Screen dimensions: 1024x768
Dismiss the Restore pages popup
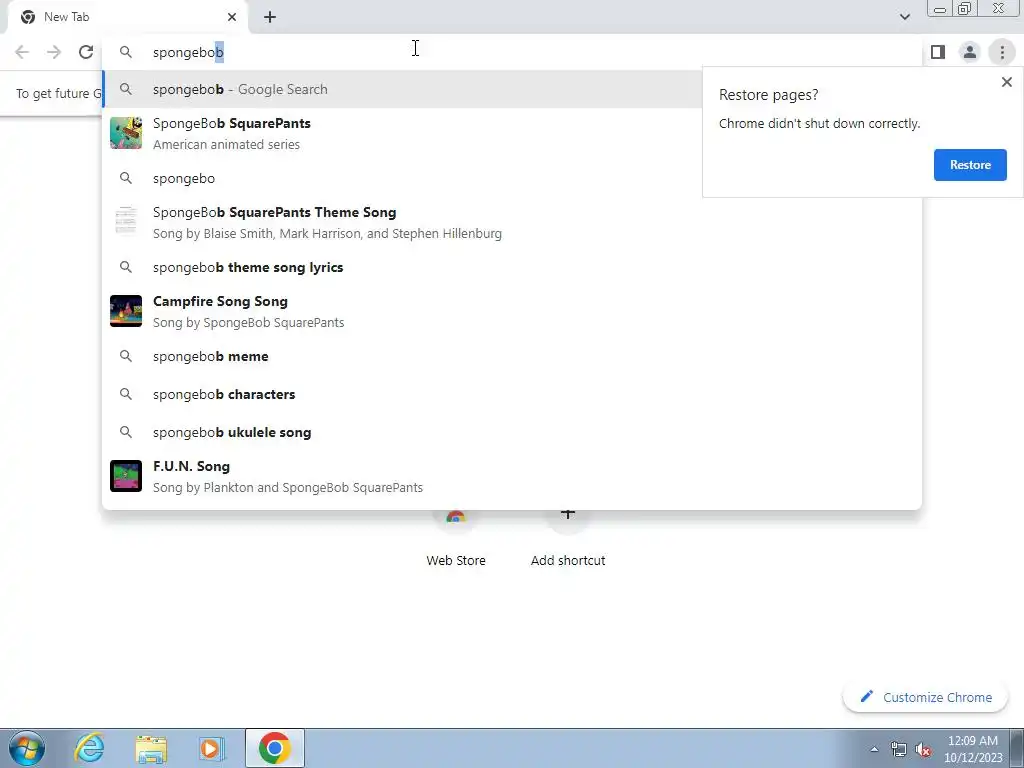point(1006,82)
